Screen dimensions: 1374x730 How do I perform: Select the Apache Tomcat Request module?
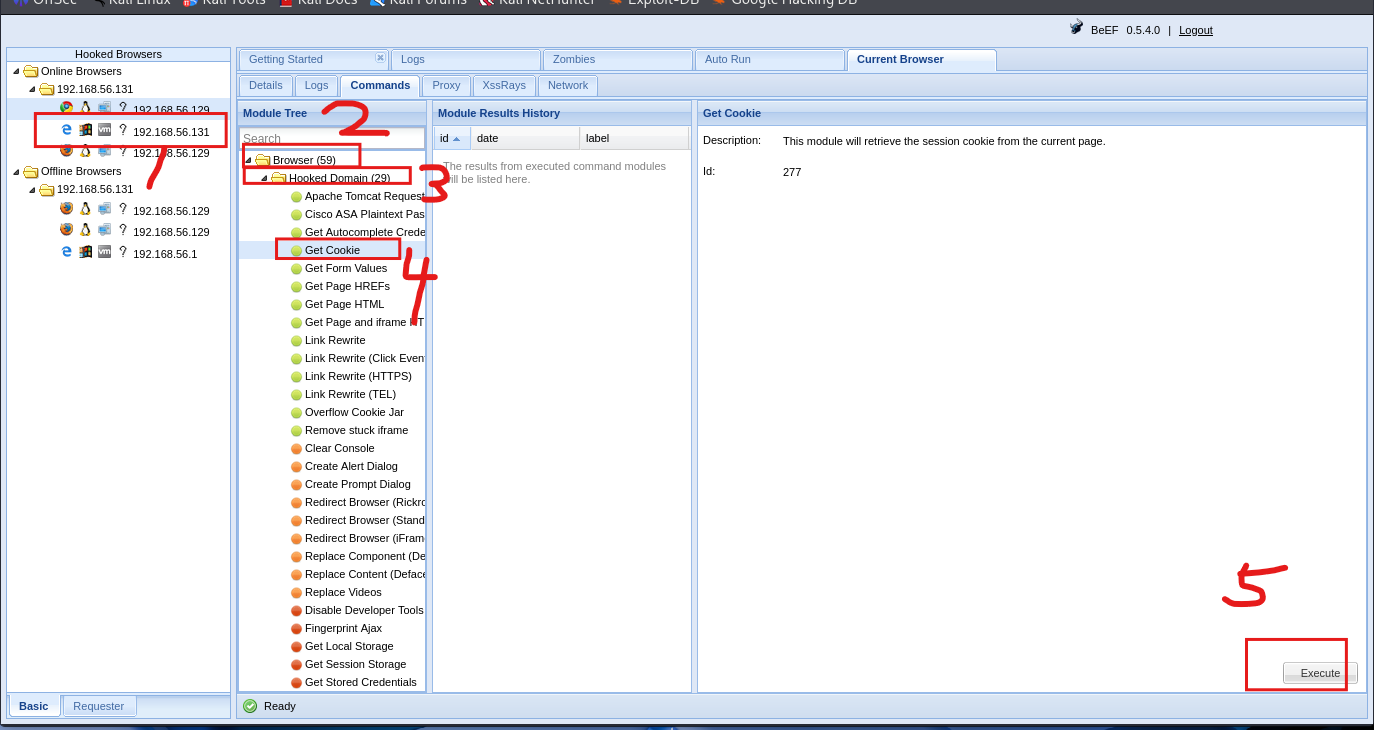365,196
